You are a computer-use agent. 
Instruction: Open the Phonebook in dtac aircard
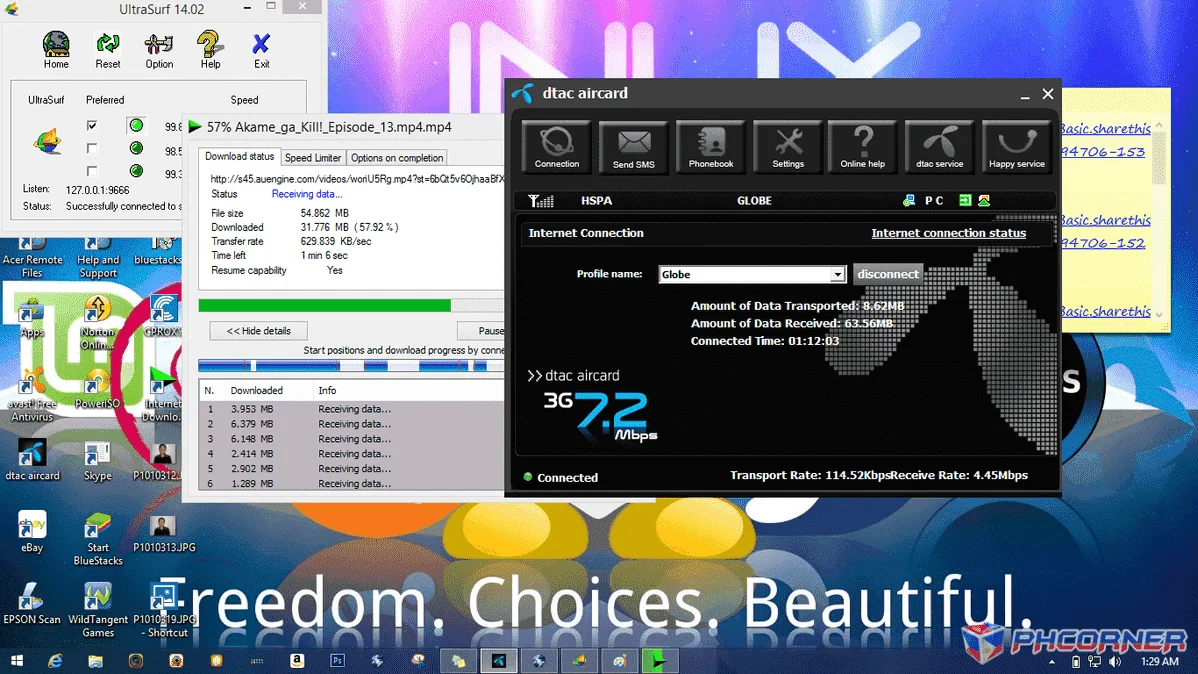pos(711,147)
